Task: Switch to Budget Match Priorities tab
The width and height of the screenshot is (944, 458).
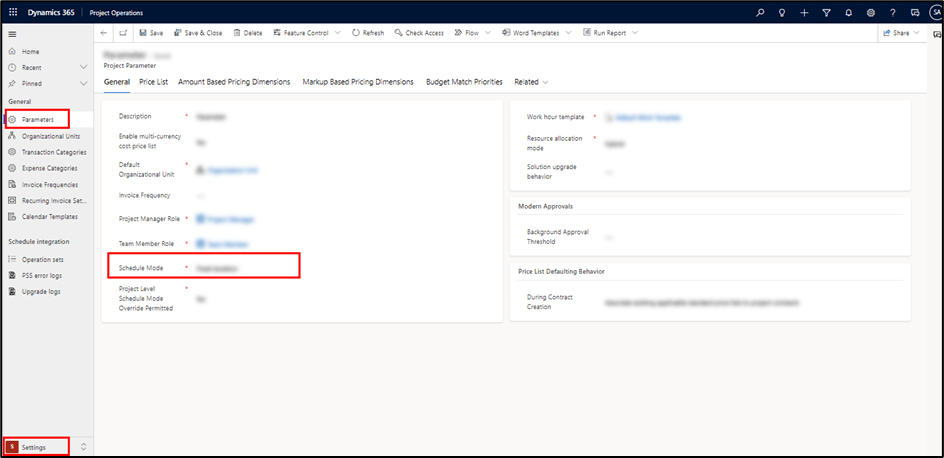Action: (464, 82)
